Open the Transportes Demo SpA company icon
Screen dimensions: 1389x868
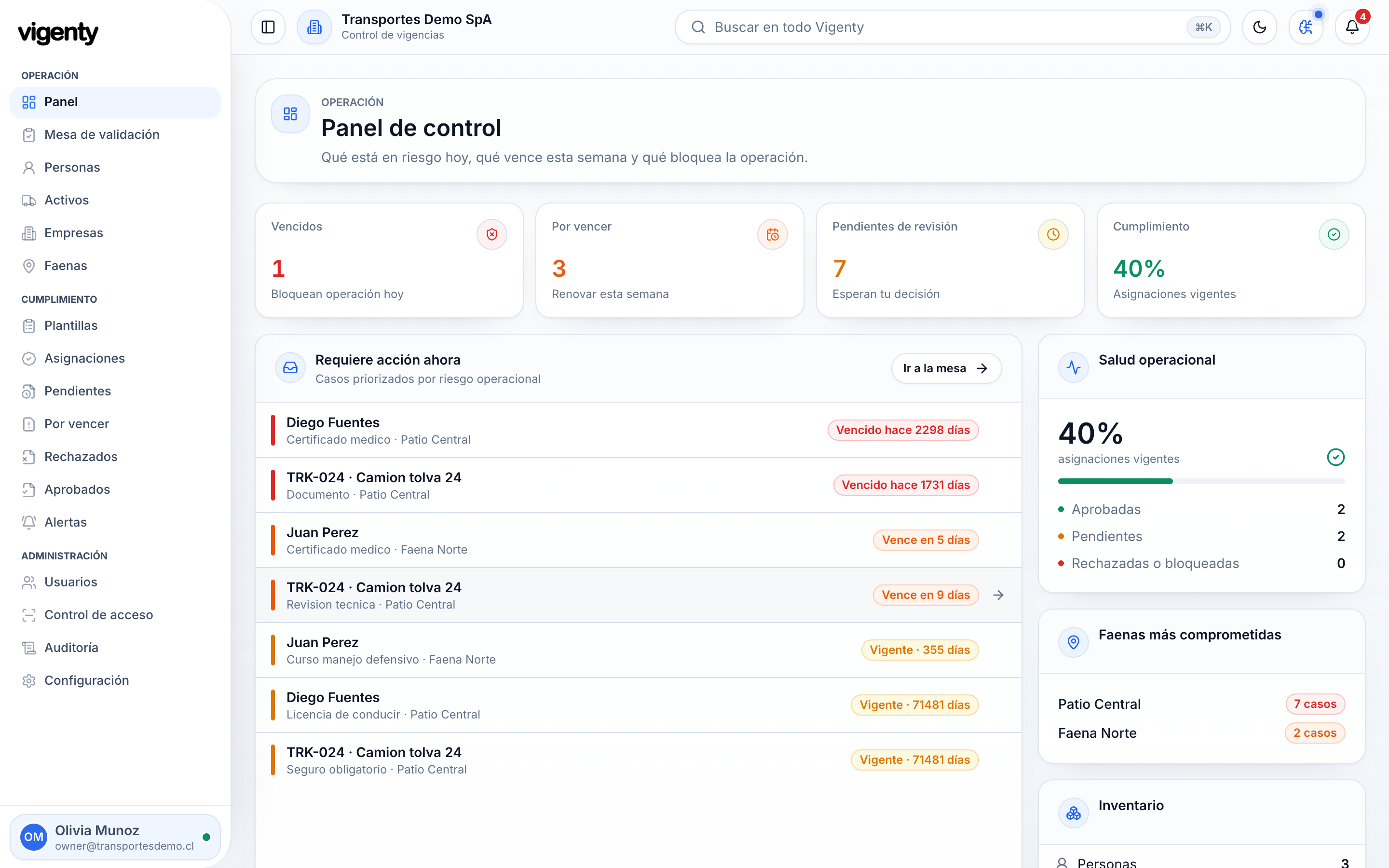(x=314, y=27)
